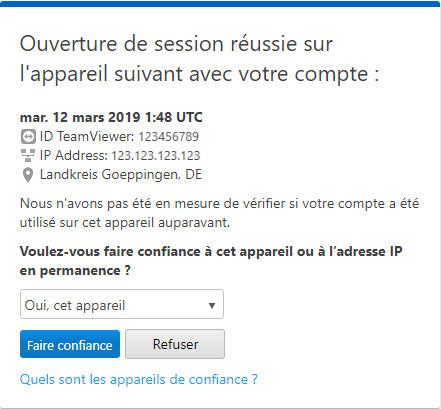The image size is (441, 409).
Task: Click the 'ID TeamViewer:' label
Action: pos(87,137)
